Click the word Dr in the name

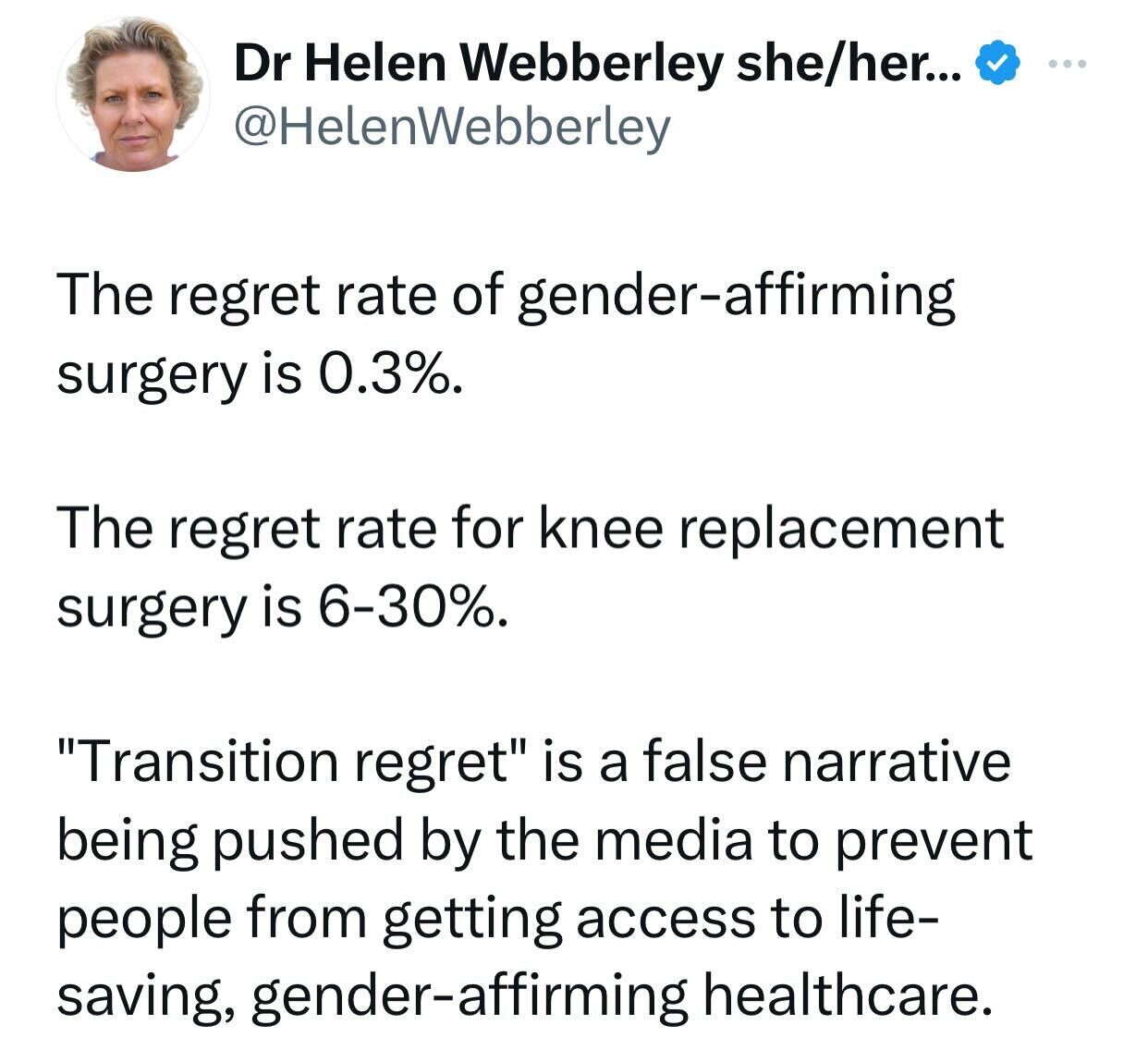262,63
